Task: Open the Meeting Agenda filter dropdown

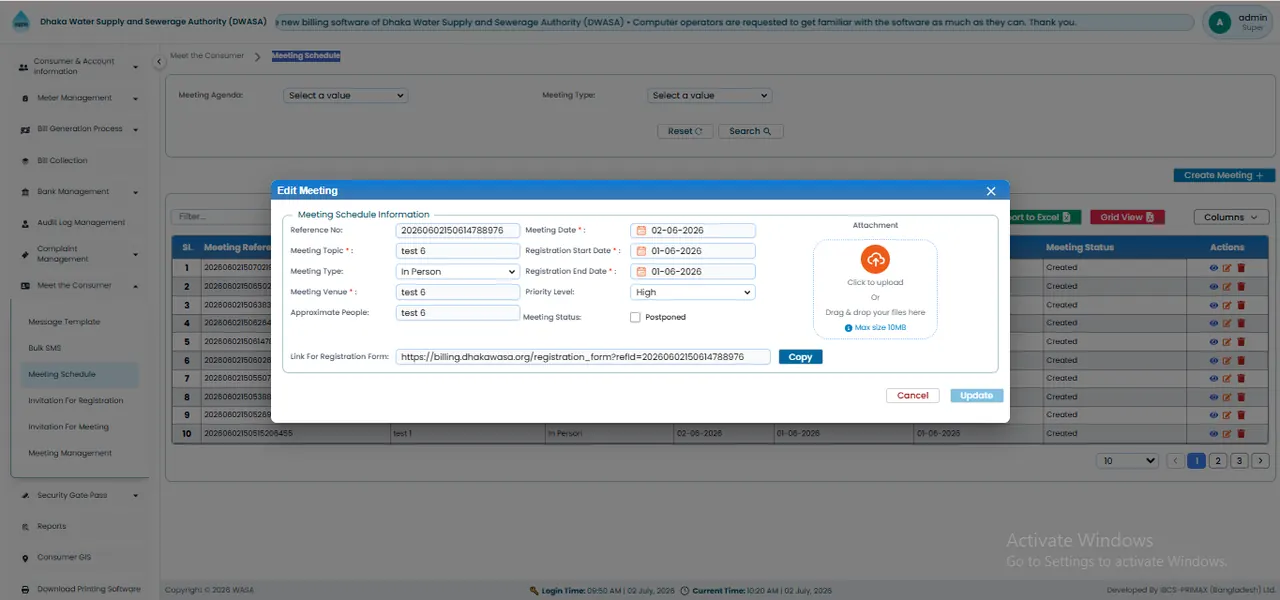Action: [345, 96]
